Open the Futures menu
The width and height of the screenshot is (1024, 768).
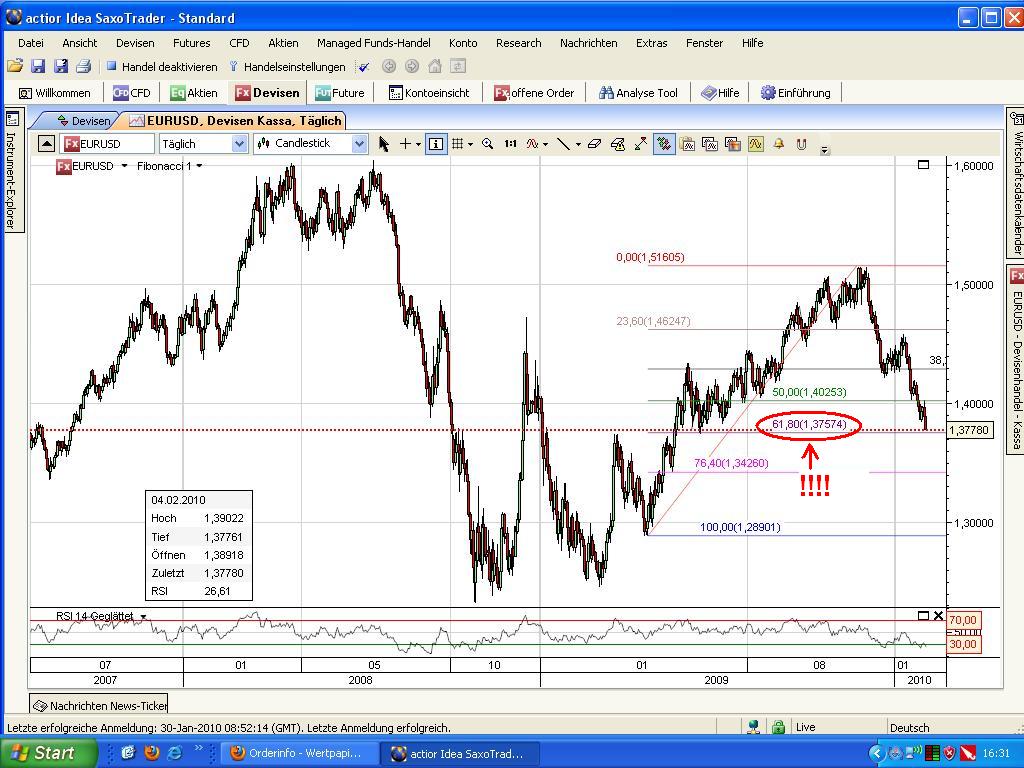click(191, 43)
